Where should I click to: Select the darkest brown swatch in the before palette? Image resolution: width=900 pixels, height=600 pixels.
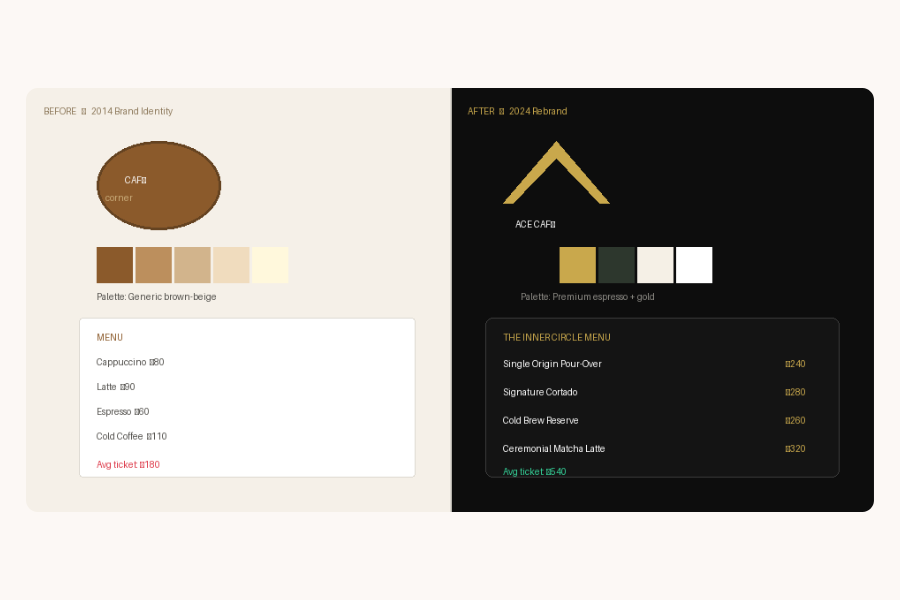click(114, 264)
